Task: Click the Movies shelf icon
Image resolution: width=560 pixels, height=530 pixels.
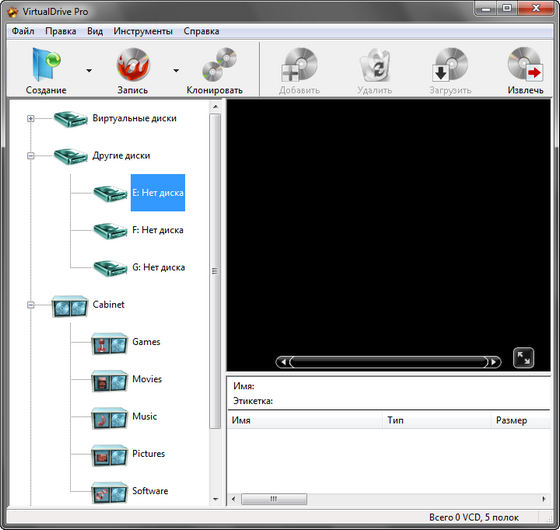Action: coord(109,381)
